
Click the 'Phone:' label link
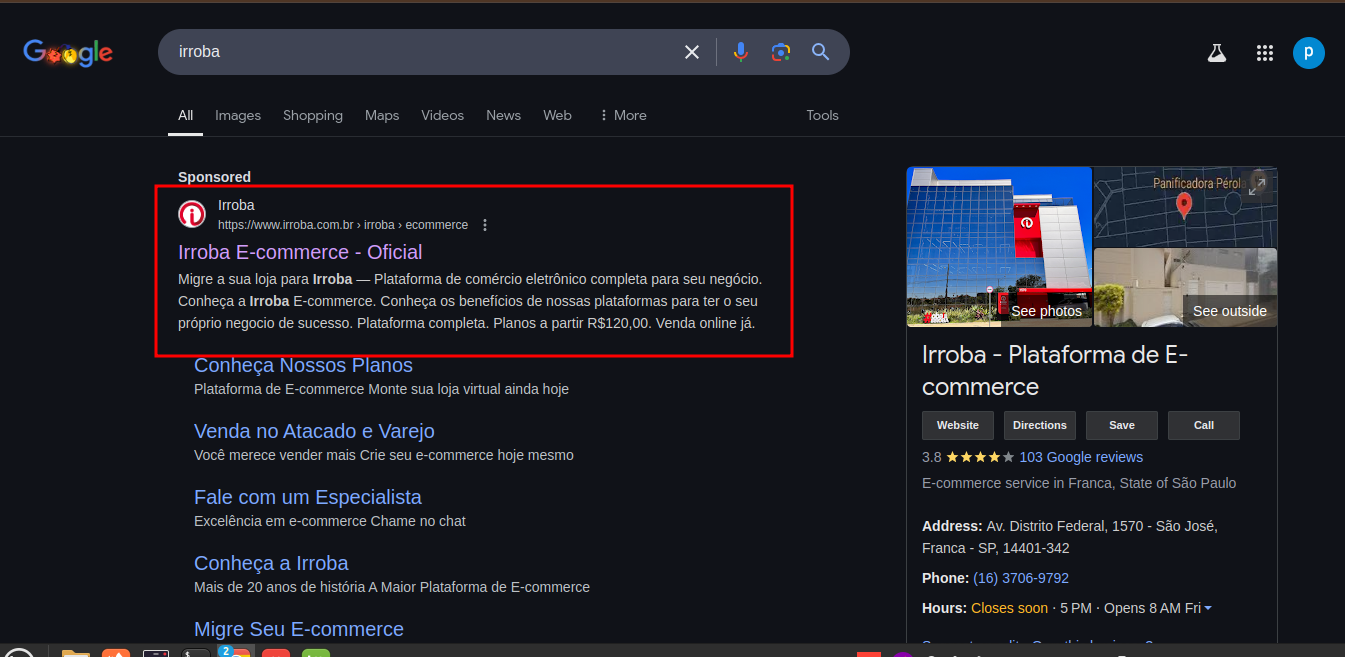pos(945,578)
